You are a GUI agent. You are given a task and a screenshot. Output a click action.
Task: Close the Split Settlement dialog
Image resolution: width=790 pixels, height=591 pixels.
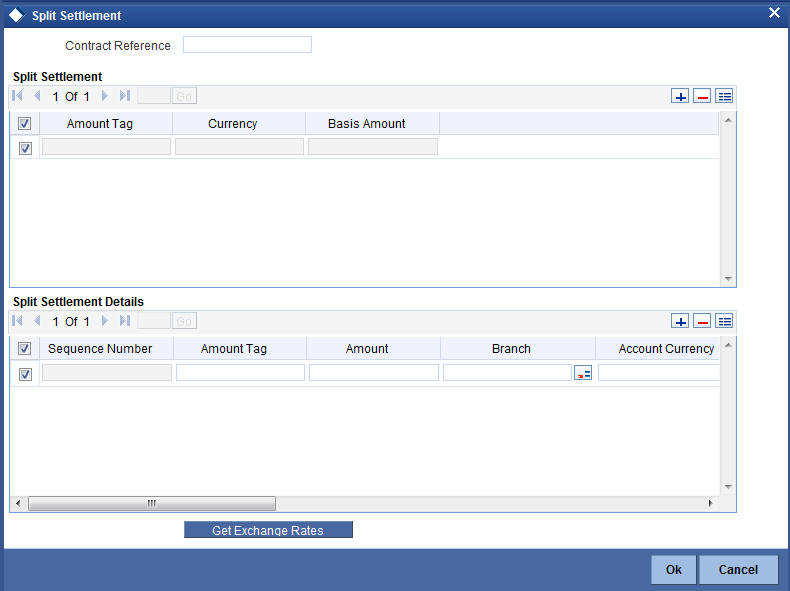(x=774, y=13)
